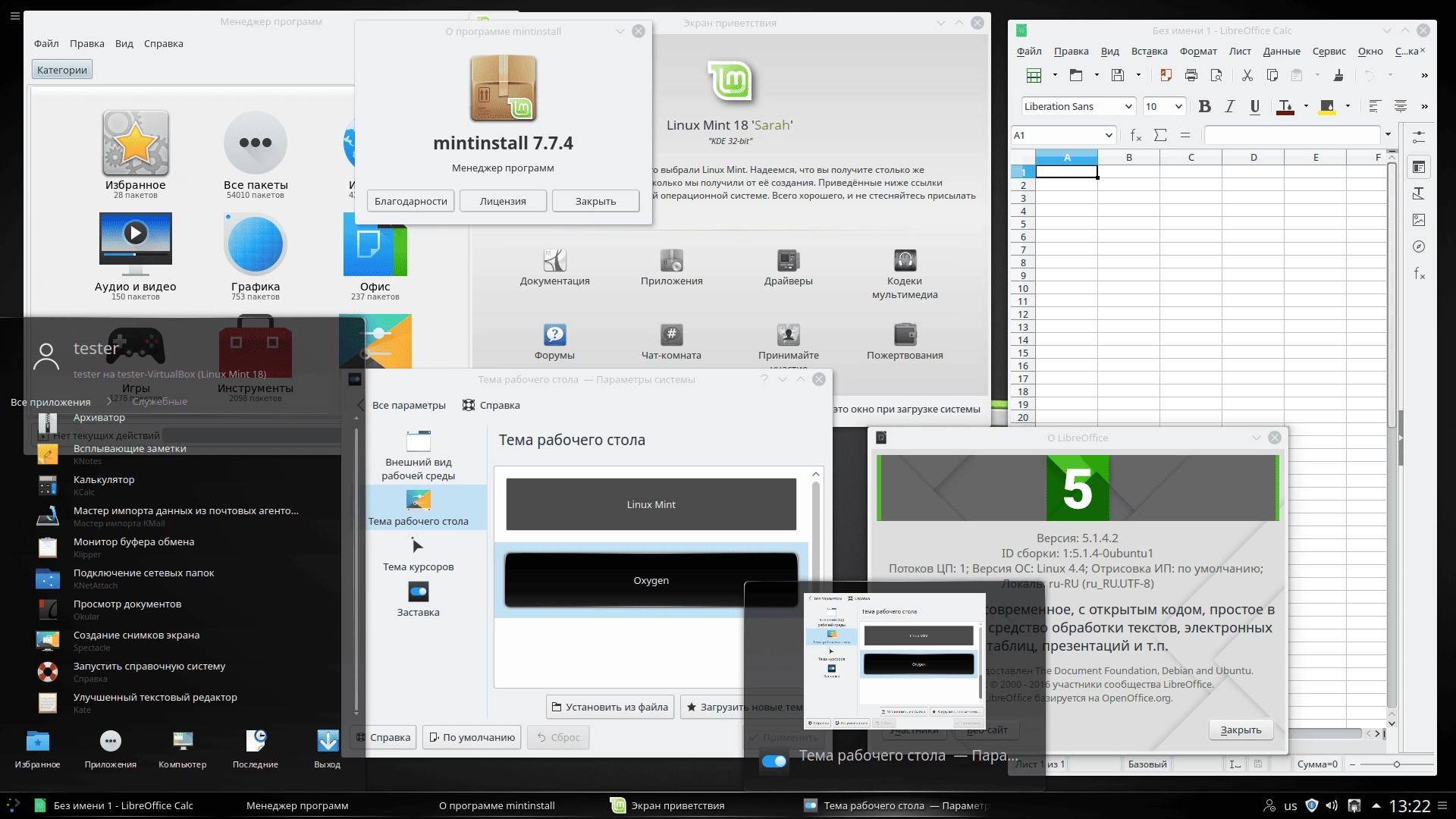Viewport: 1456px width, 819px height.
Task: Click Лицензия button in mintinstall dialog
Action: [x=503, y=201]
